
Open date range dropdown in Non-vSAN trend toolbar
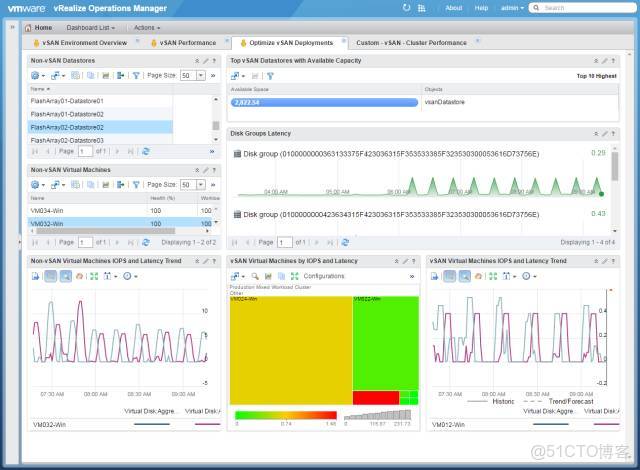110,276
